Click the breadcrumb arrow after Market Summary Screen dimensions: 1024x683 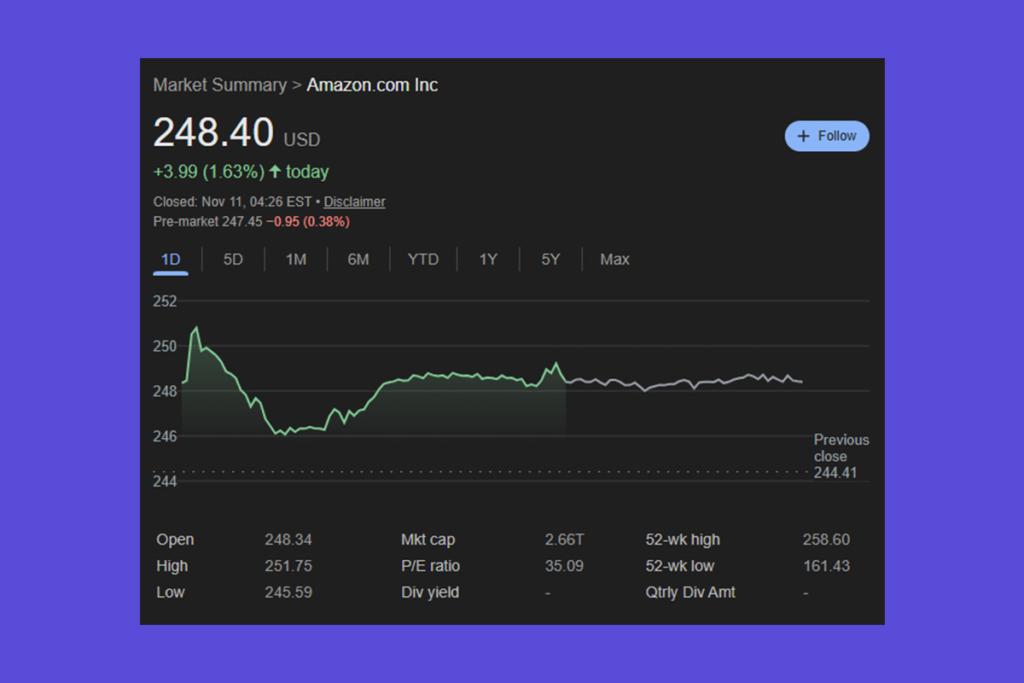295,85
